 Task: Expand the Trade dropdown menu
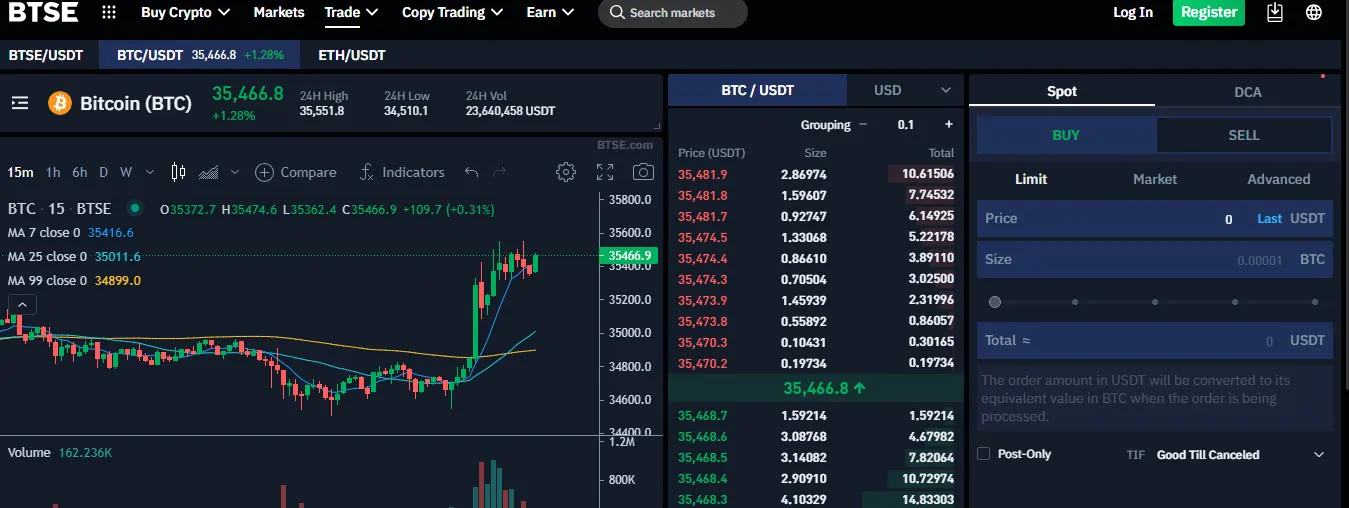[x=351, y=13]
